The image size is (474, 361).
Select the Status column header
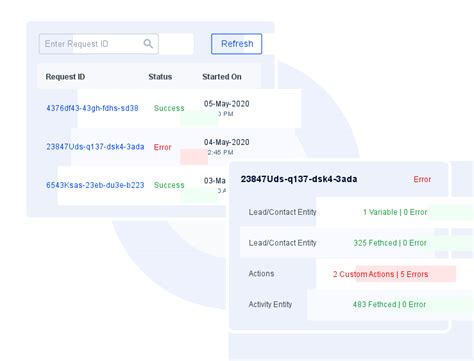[x=160, y=77]
